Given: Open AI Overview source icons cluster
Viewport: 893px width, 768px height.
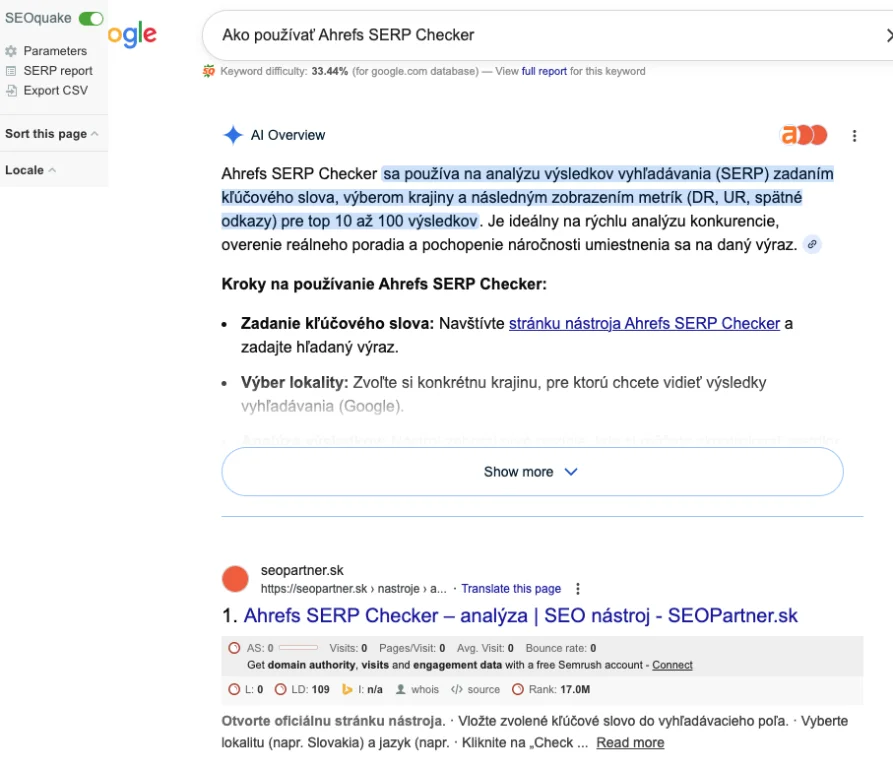Looking at the screenshot, I should (803, 135).
